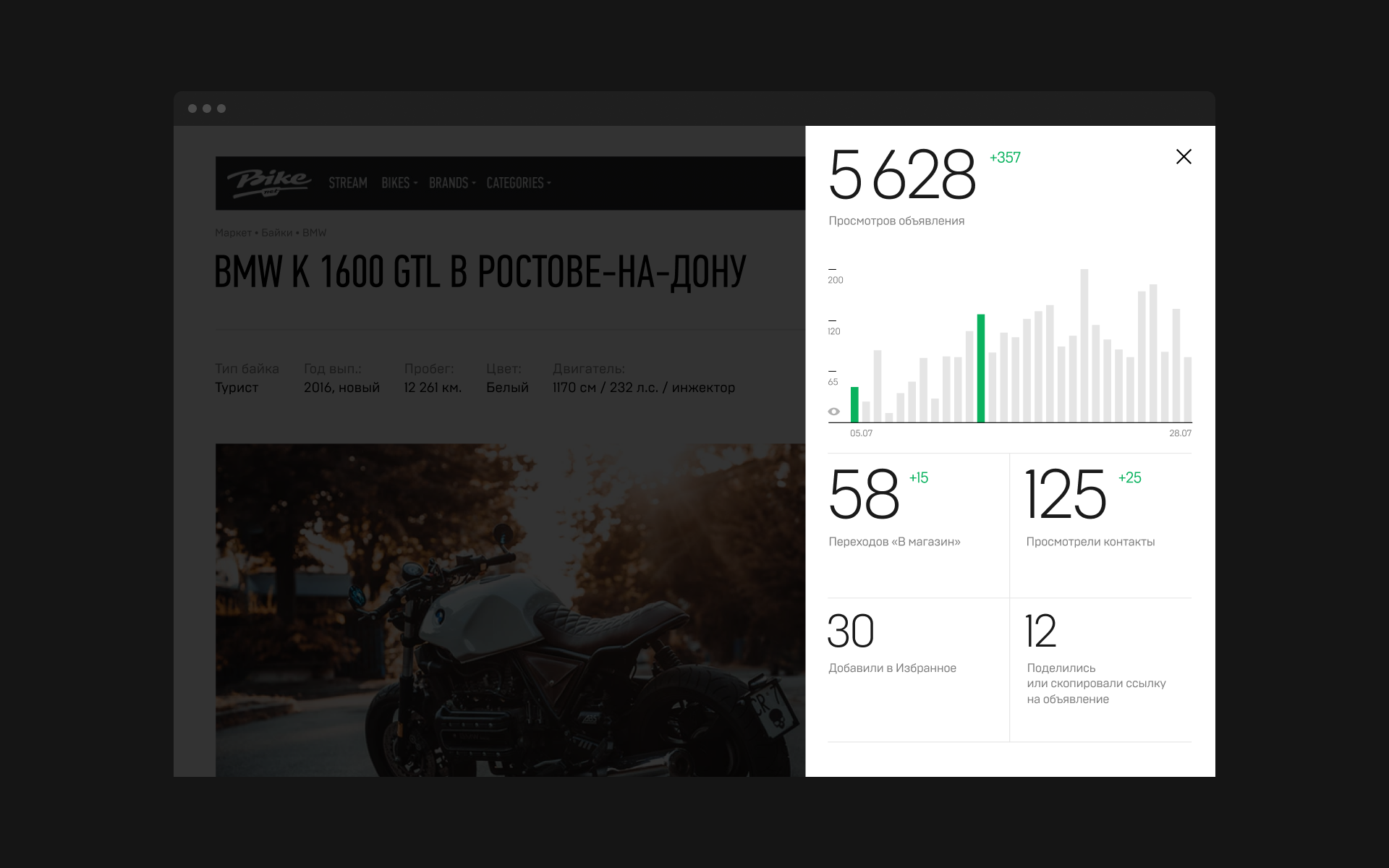Click the 5 628 total views number

(x=902, y=174)
